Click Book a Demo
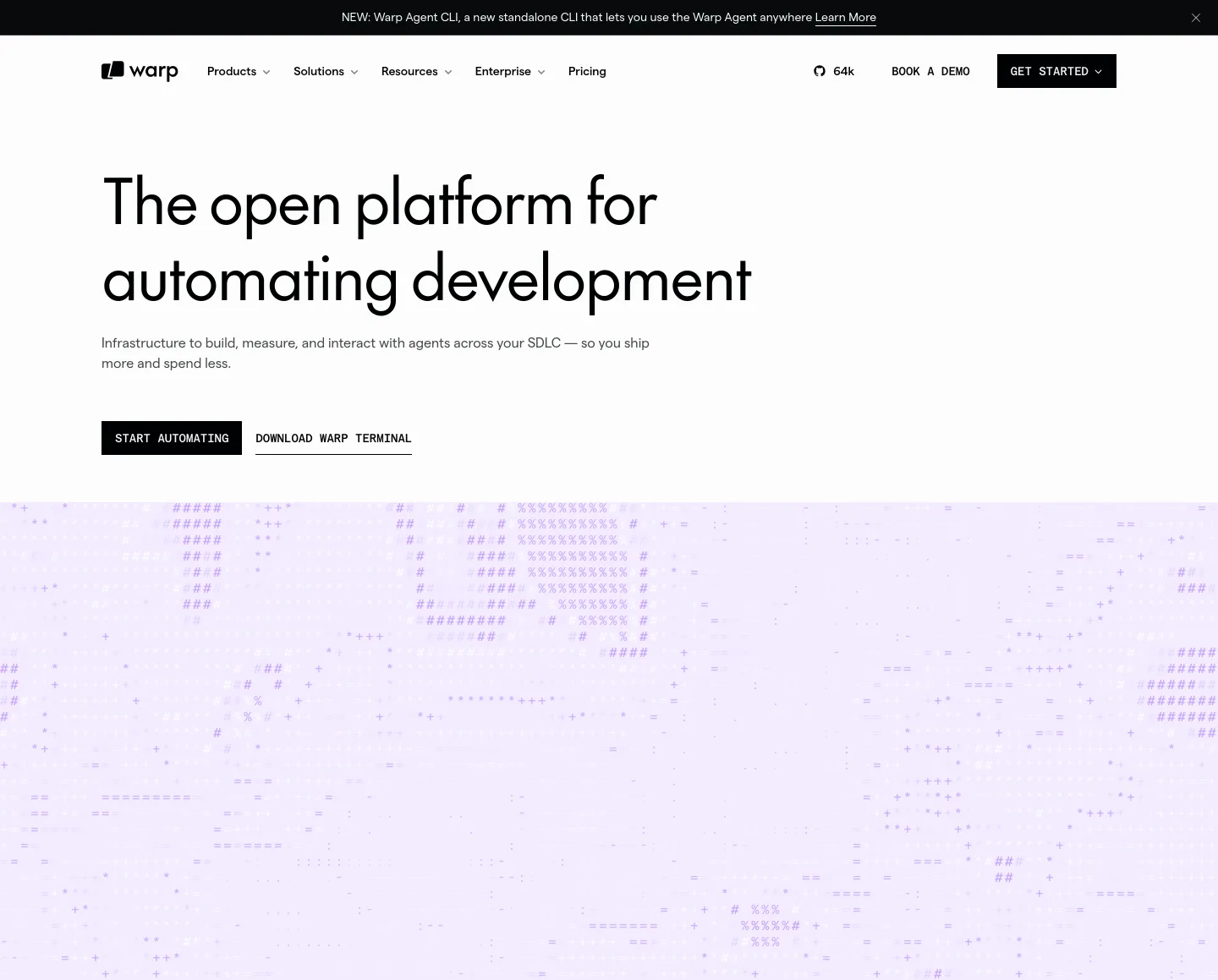The image size is (1218, 980). tap(930, 71)
